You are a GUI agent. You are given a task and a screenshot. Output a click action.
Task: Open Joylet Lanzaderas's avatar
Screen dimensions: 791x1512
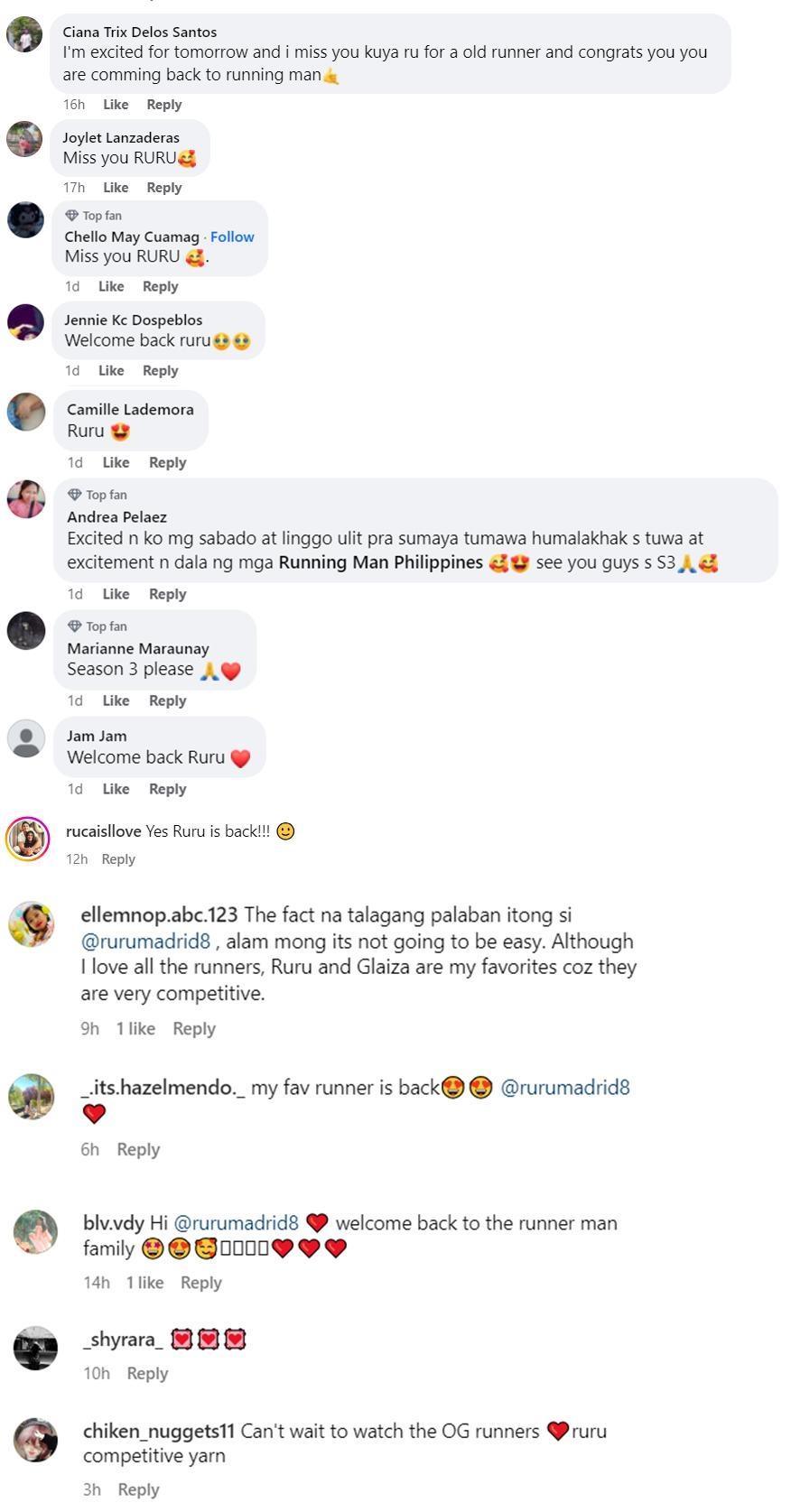24,139
